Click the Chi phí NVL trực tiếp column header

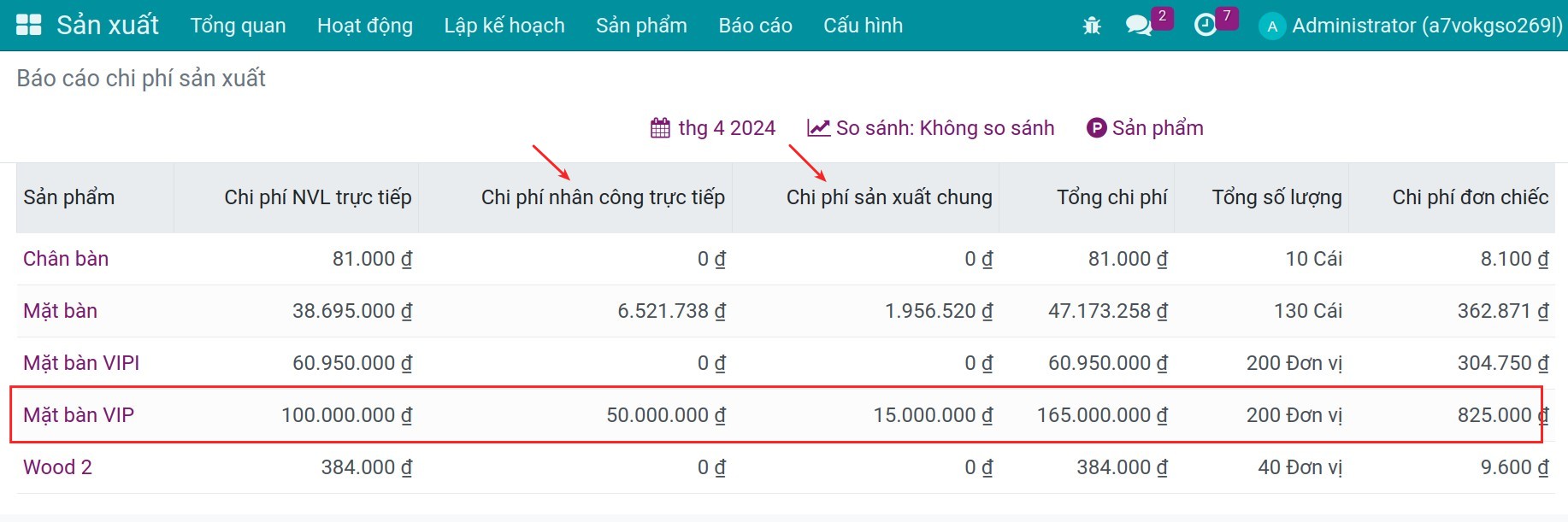point(297,197)
